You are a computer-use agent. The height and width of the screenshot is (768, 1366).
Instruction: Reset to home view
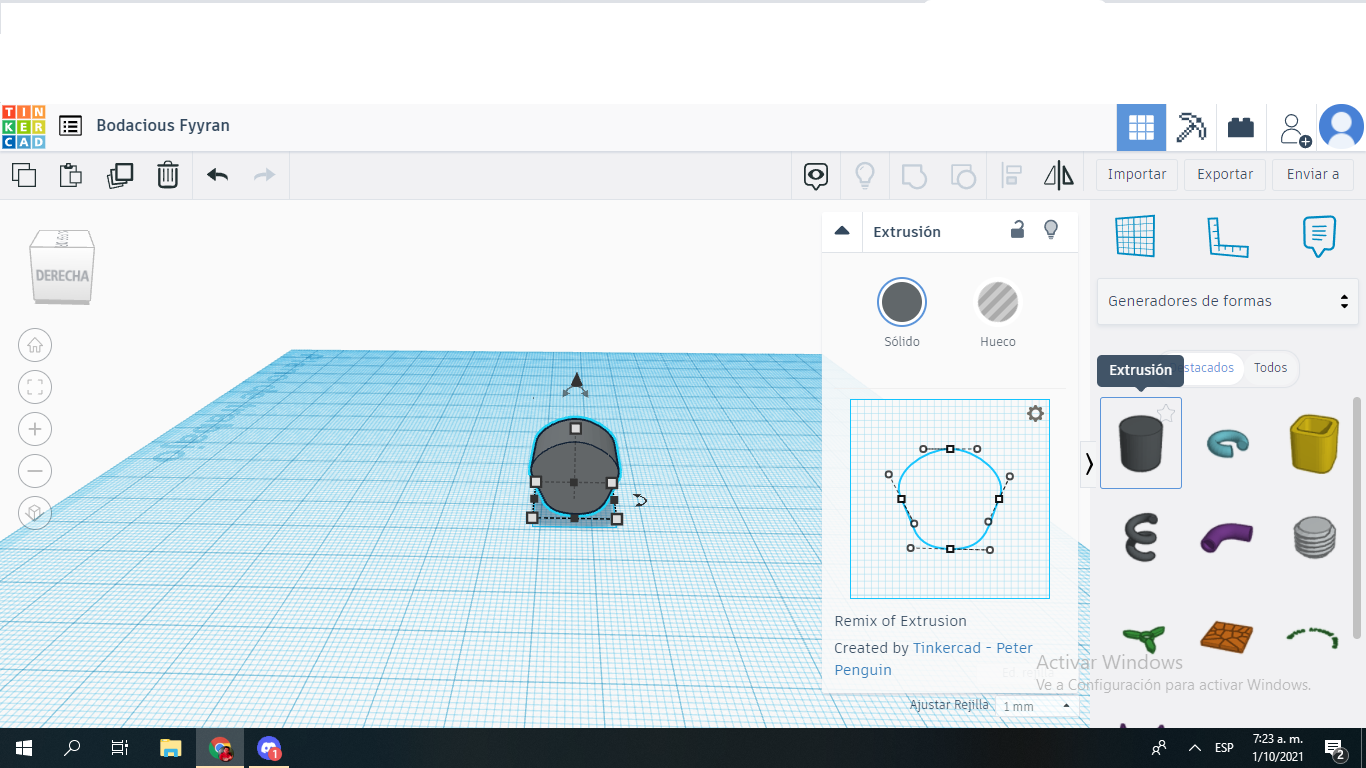coord(35,345)
